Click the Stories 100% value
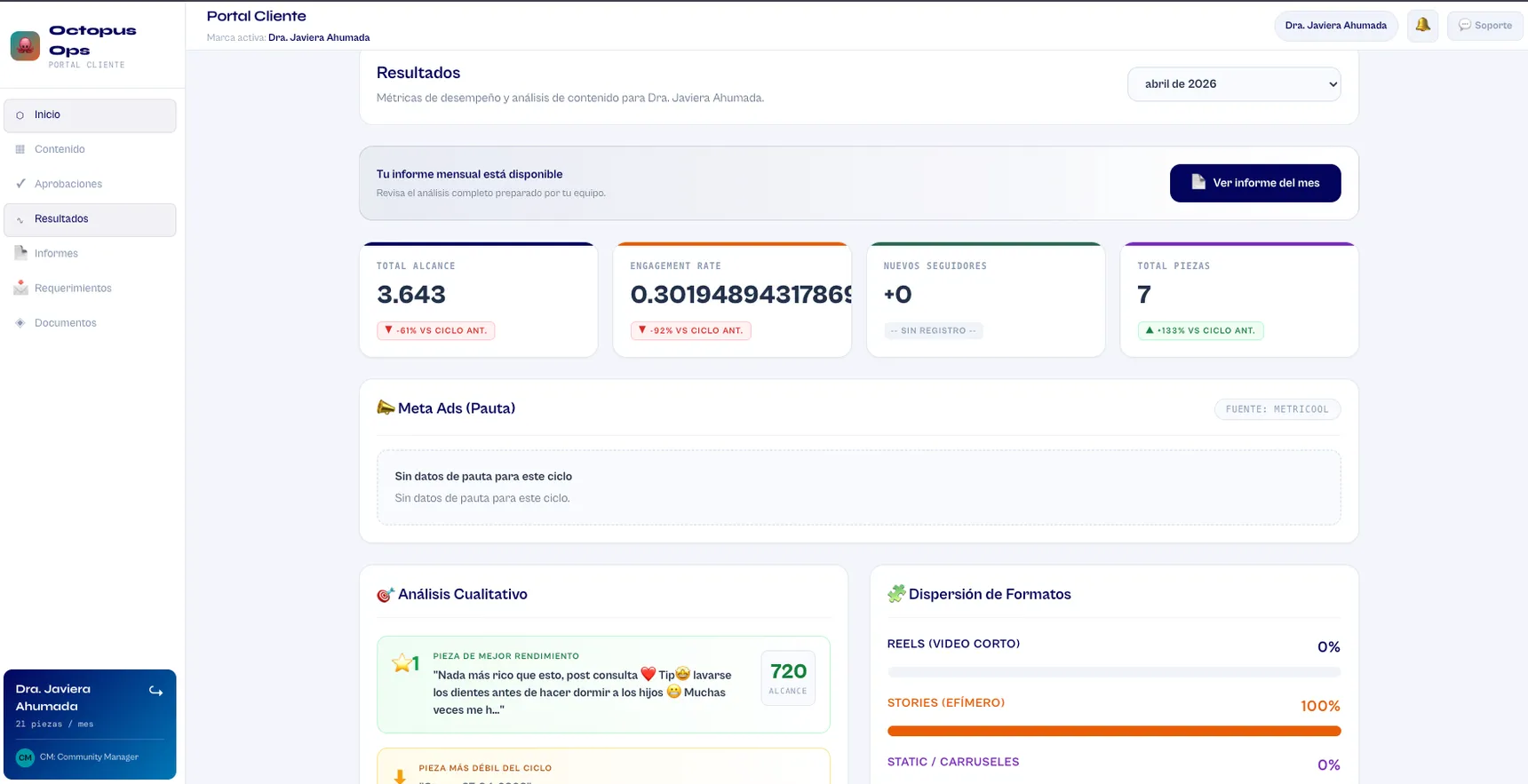 tap(1320, 706)
